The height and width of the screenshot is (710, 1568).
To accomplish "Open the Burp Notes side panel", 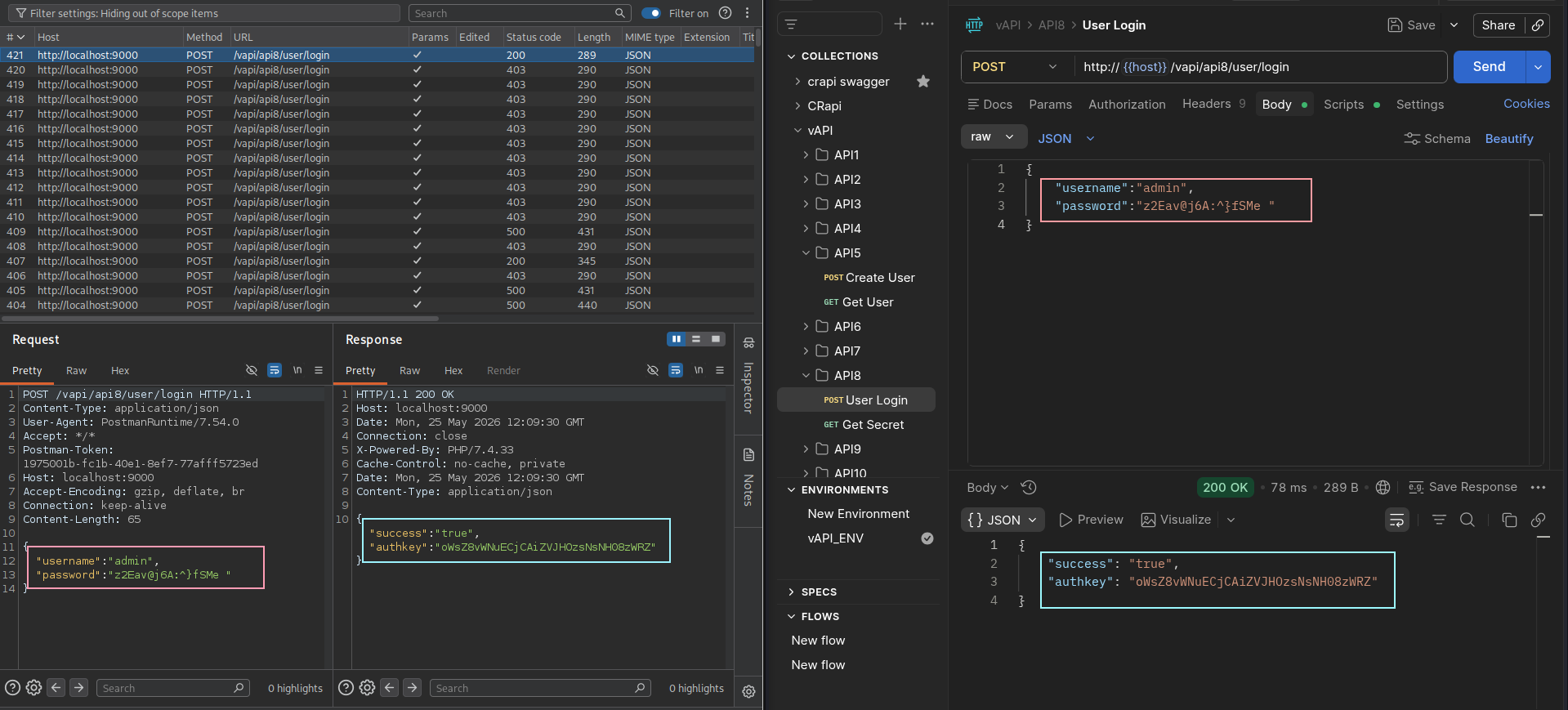I will tap(748, 478).
